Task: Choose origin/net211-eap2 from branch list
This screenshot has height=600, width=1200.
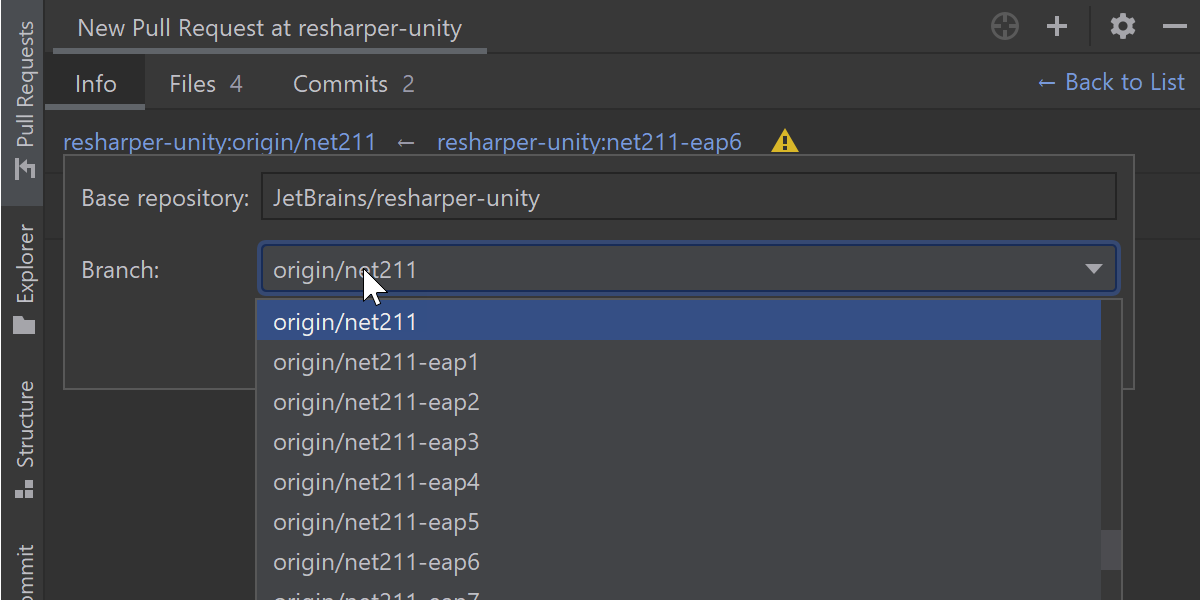Action: tap(679, 402)
